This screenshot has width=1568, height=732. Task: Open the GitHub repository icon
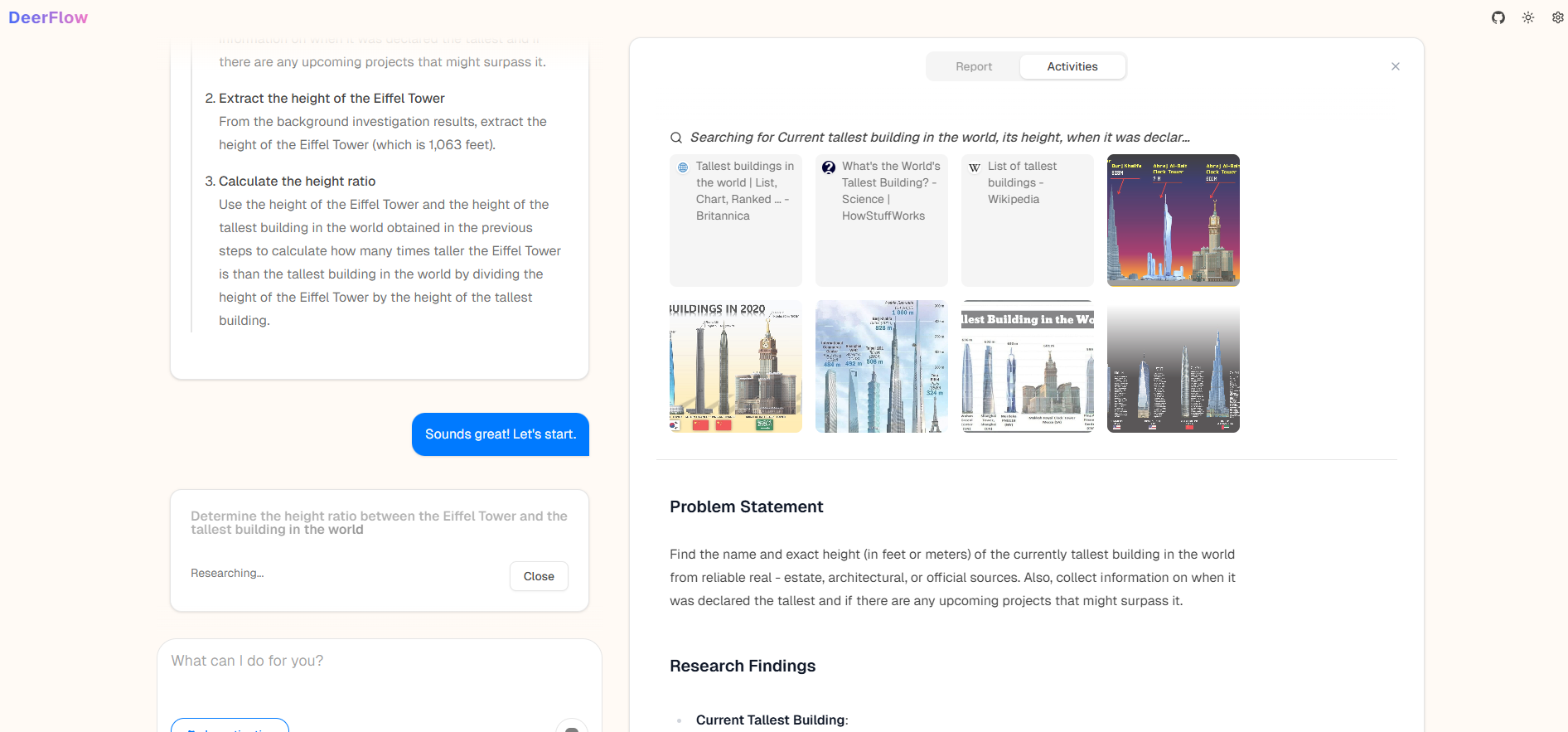point(1498,17)
